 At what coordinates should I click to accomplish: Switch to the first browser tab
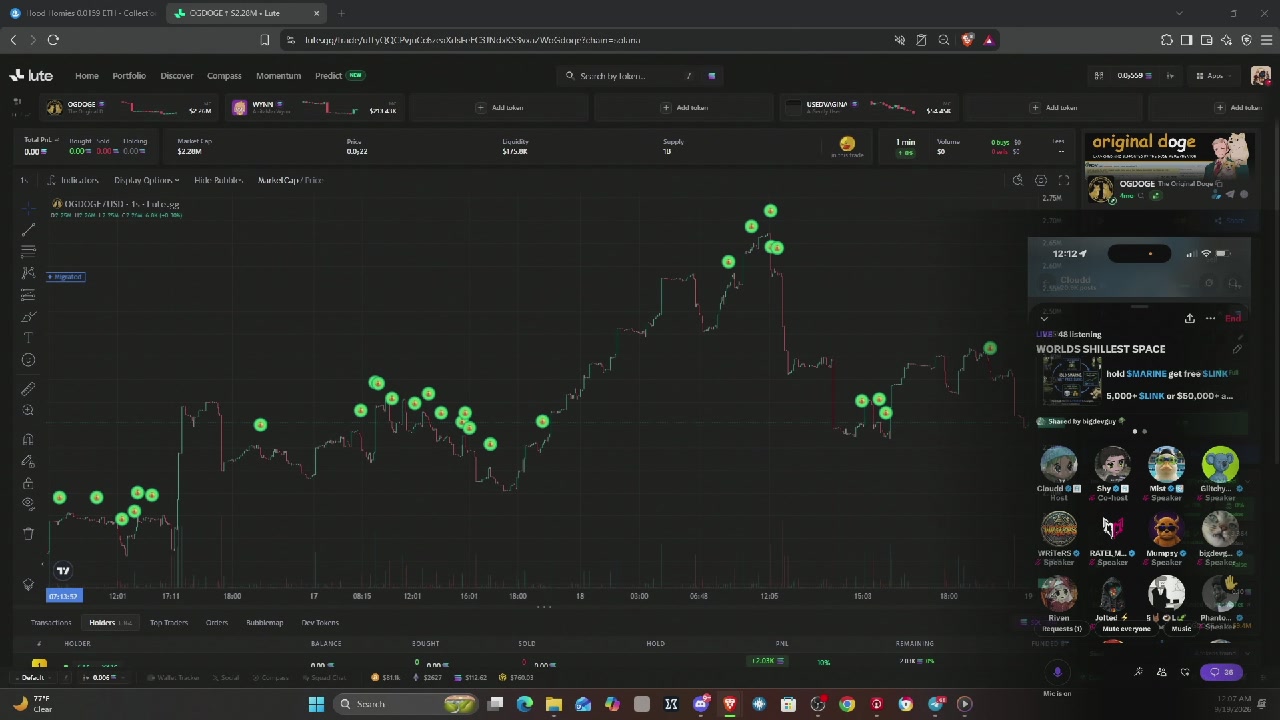[x=82, y=13]
